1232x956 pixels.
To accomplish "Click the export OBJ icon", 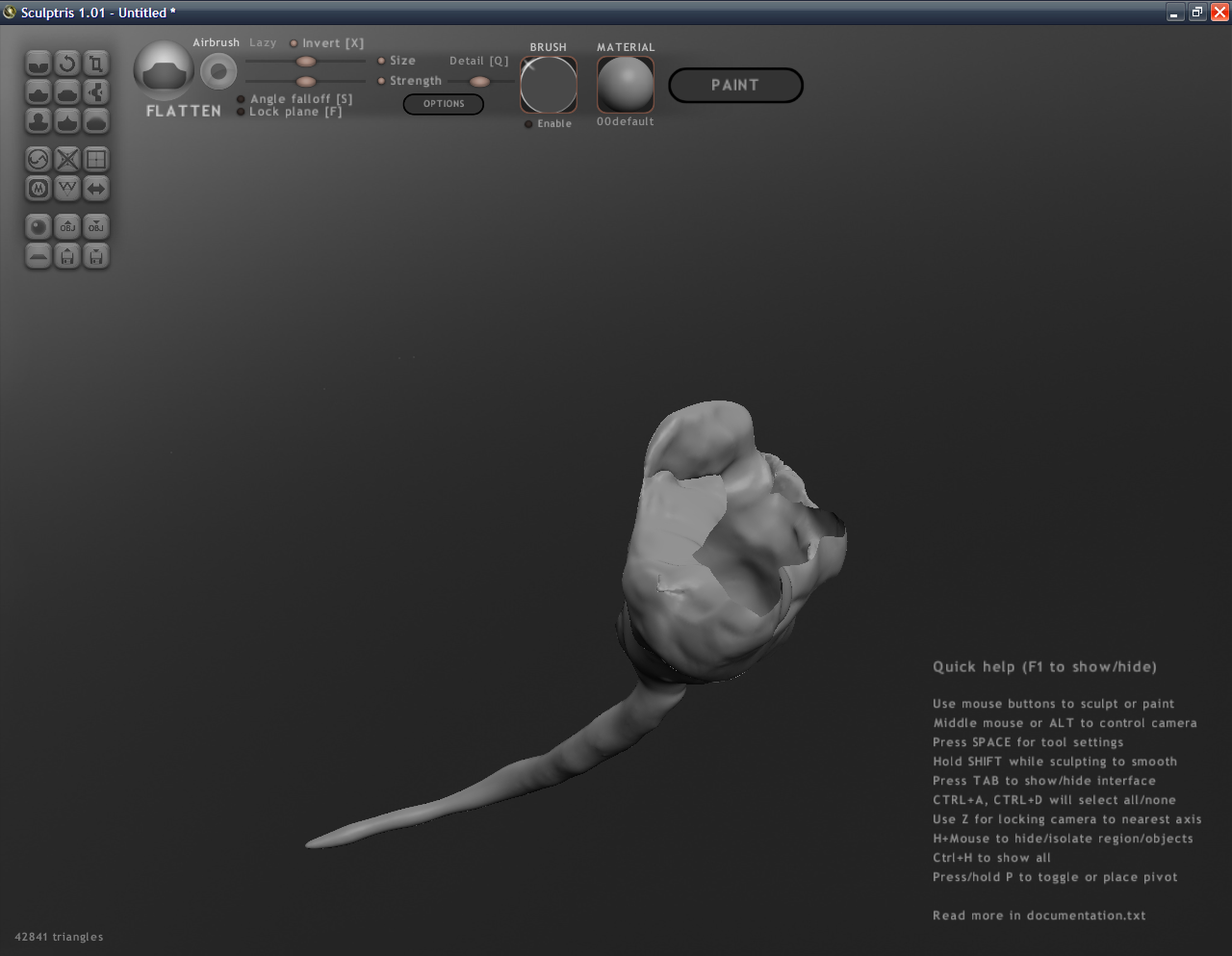I will (96, 226).
